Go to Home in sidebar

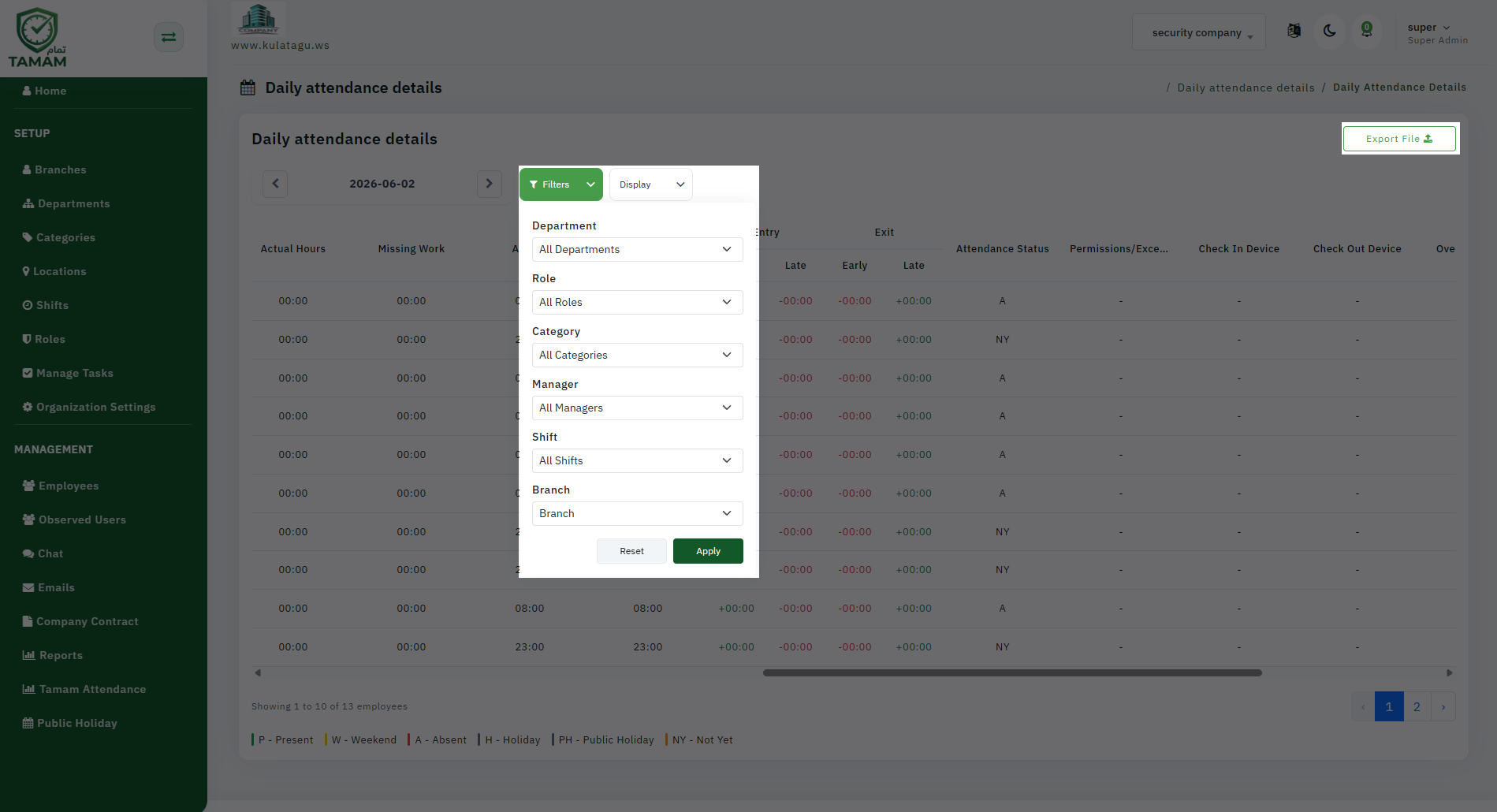[44, 91]
